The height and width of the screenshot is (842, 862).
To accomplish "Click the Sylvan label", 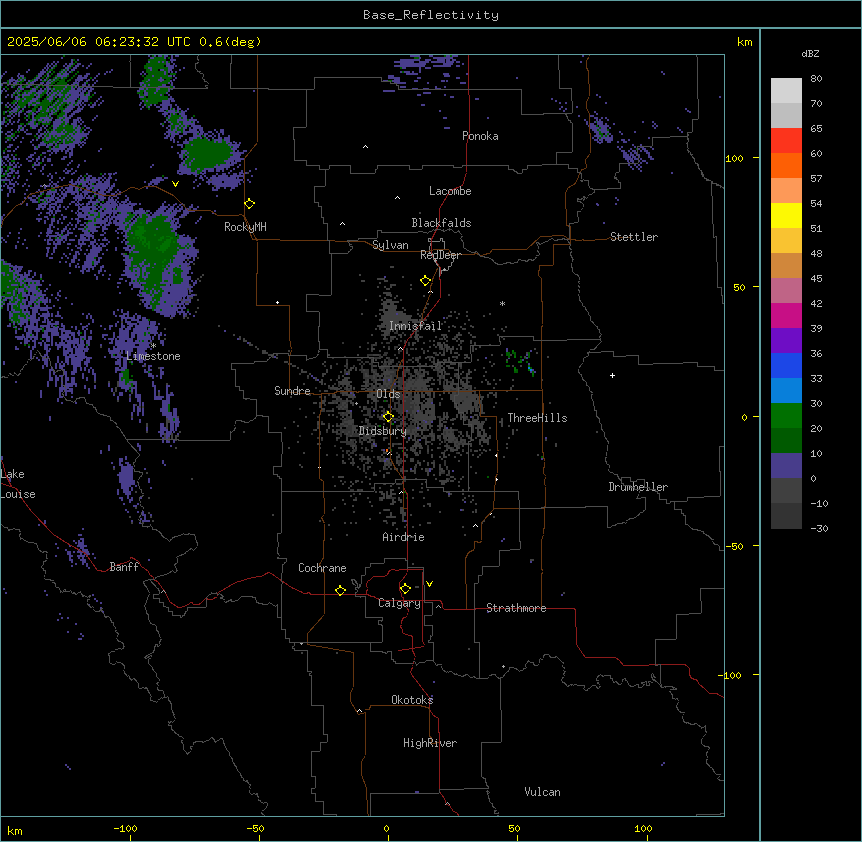I will [390, 245].
